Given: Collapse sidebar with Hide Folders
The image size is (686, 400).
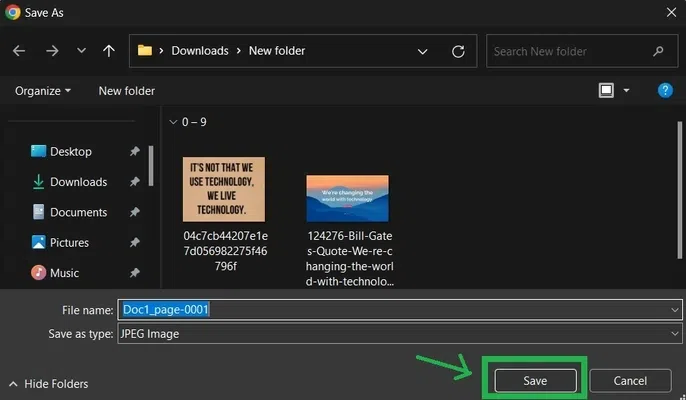Looking at the screenshot, I should coord(48,384).
